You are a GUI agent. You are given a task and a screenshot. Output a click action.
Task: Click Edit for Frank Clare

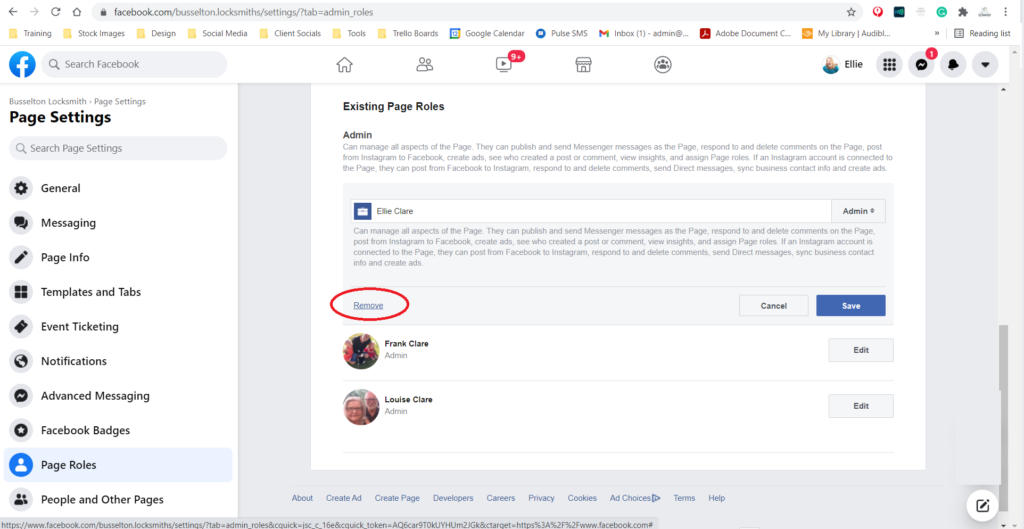861,350
